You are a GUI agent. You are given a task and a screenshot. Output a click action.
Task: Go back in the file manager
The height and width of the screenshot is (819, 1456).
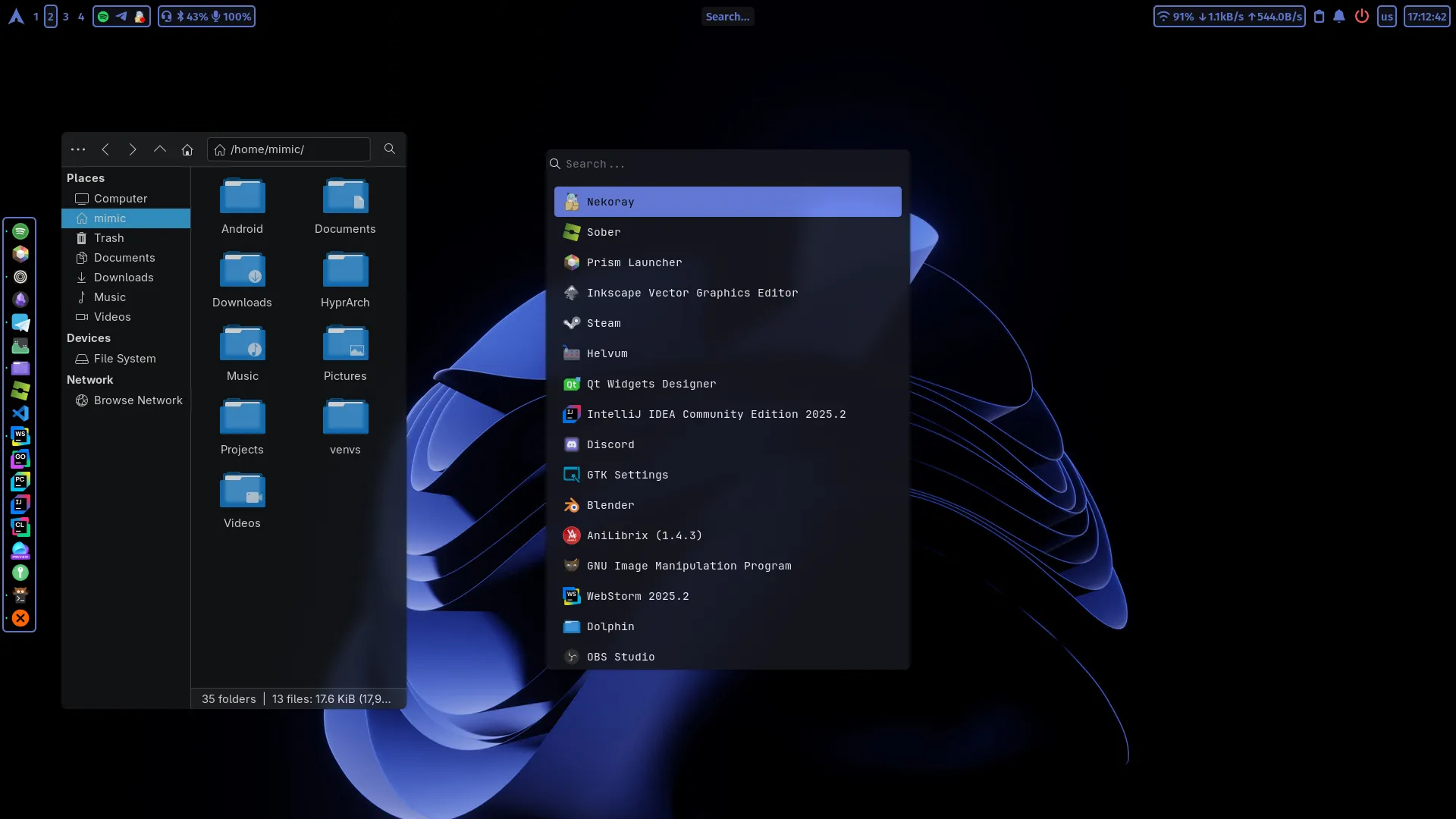(x=105, y=149)
